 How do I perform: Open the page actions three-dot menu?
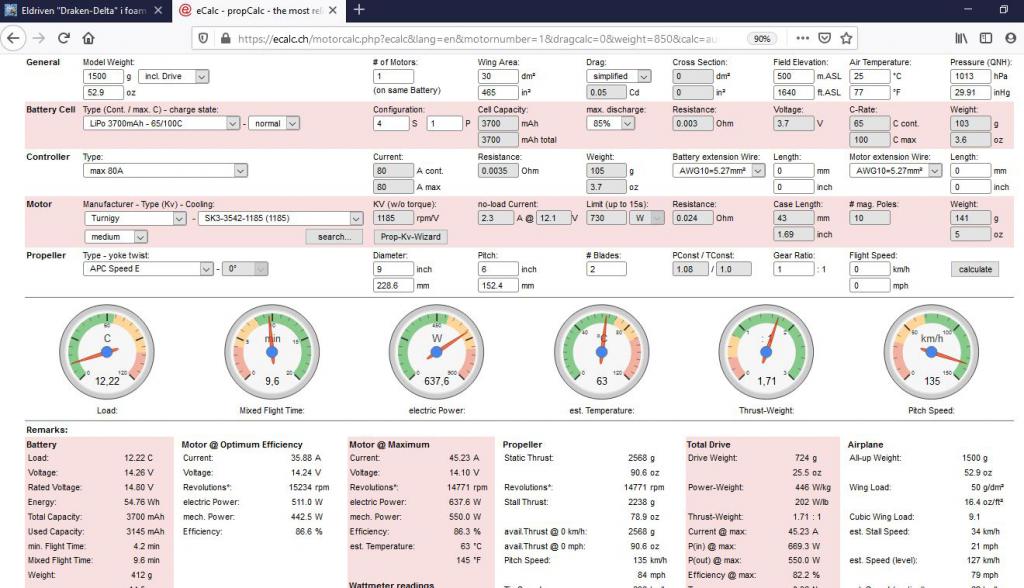click(x=798, y=38)
